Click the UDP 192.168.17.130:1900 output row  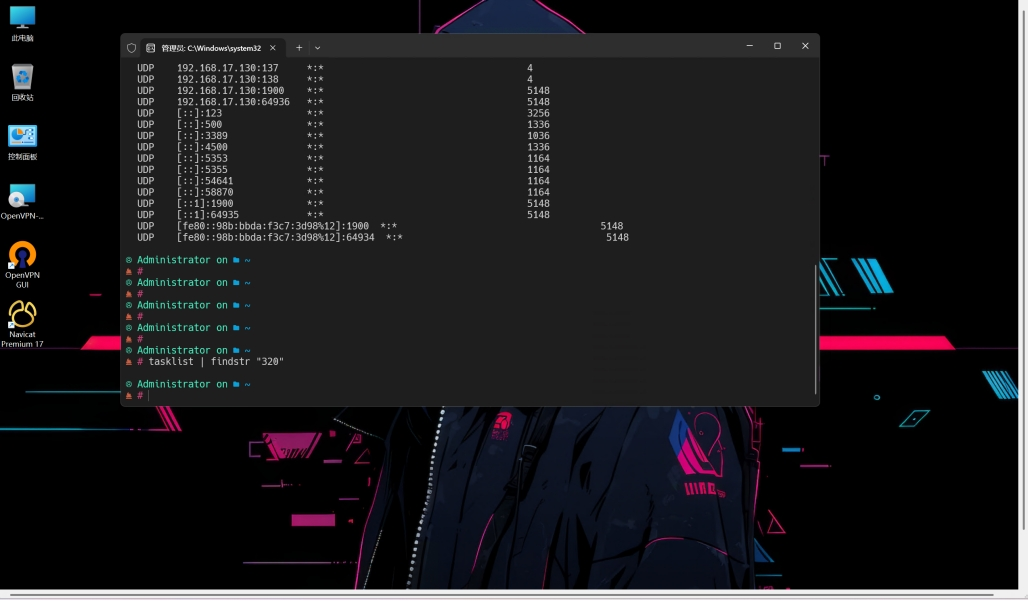tap(230, 91)
